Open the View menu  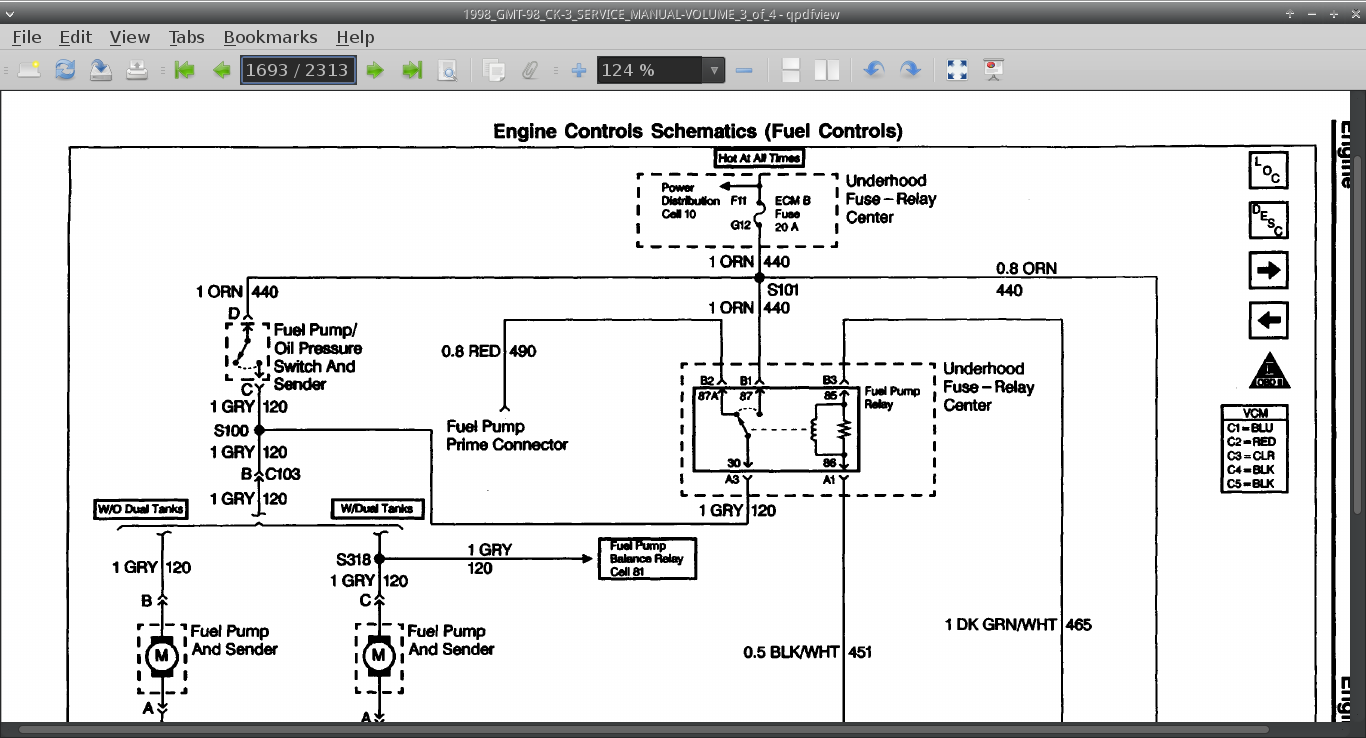click(130, 37)
